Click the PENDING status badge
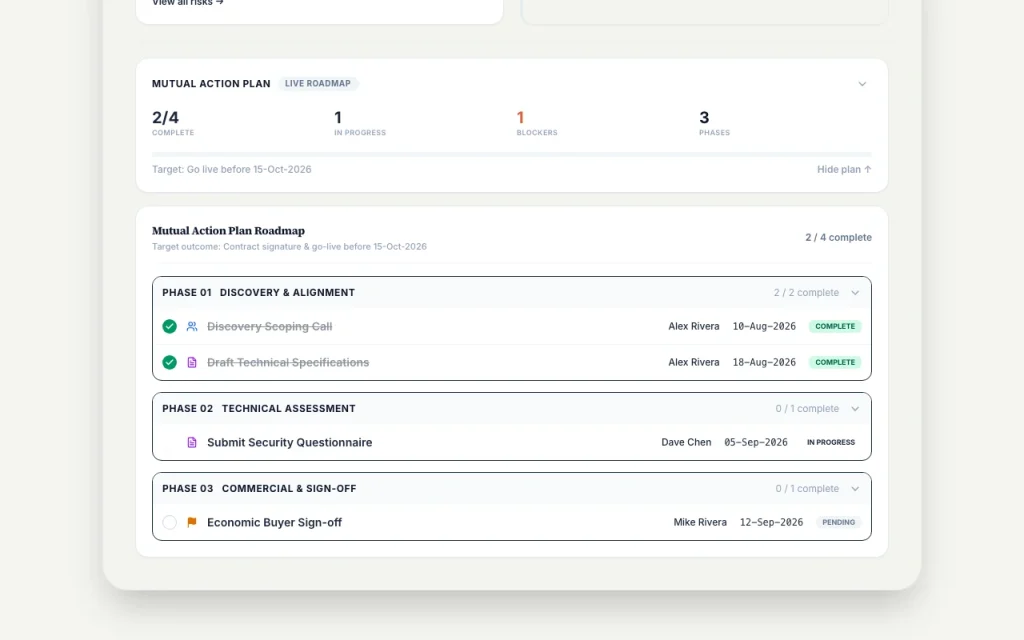The height and width of the screenshot is (640, 1024). [839, 522]
